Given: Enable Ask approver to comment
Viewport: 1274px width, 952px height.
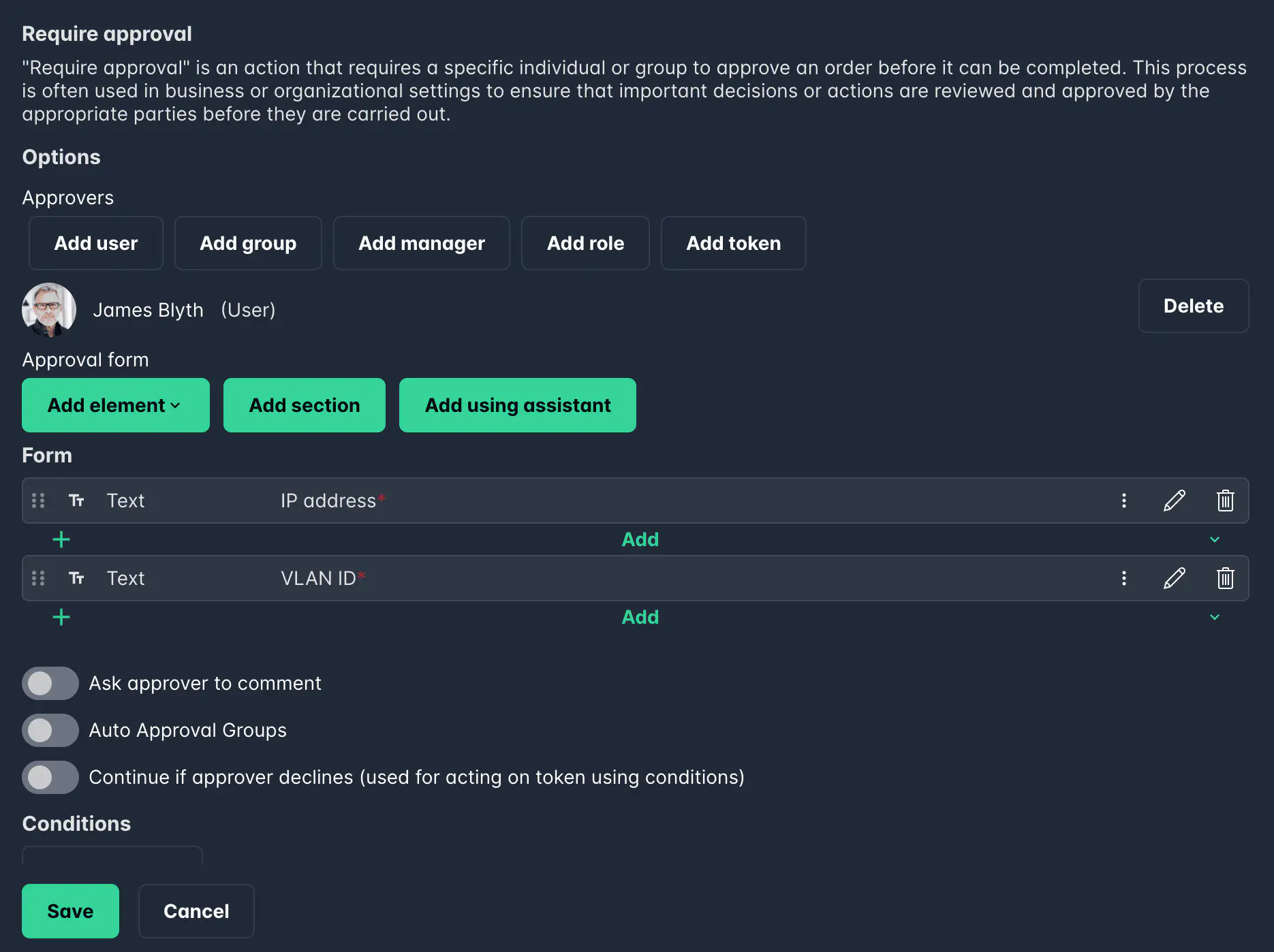Looking at the screenshot, I should coord(50,683).
